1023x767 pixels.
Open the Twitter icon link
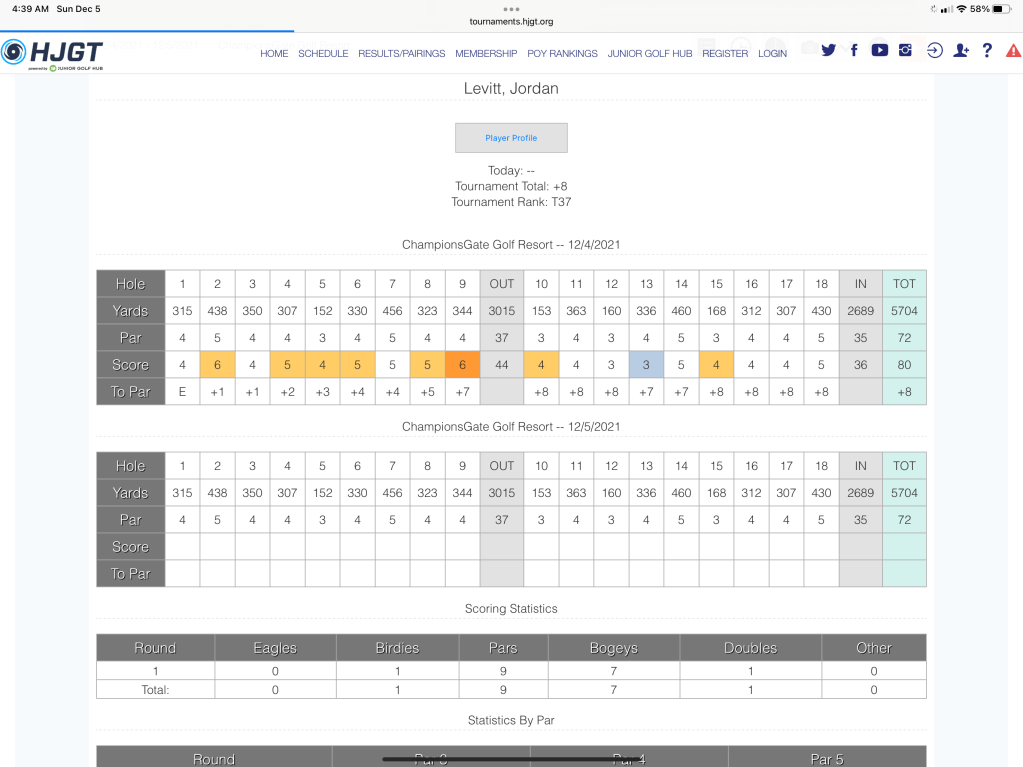tap(828, 51)
